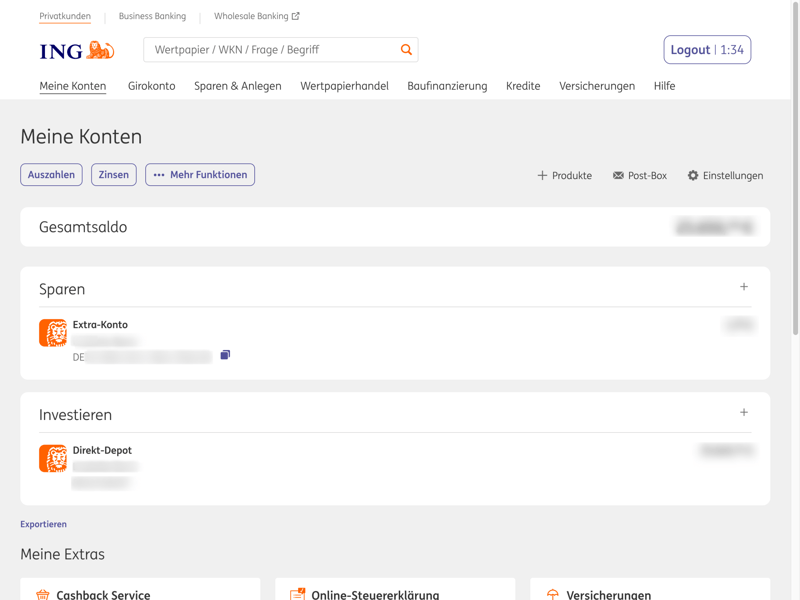Viewport: 800px width, 600px height.
Task: Focus the Wertpapier / WKN search field
Action: 270,50
